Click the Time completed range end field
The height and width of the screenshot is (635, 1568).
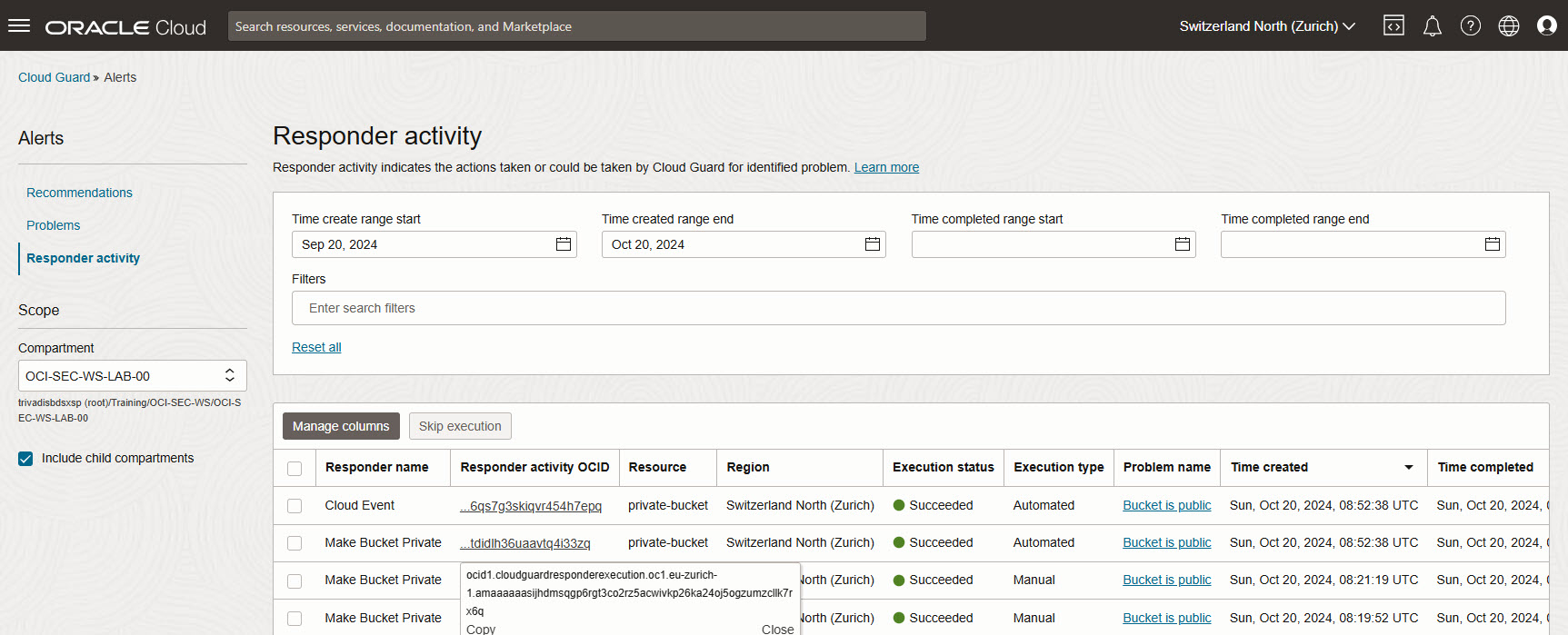pos(1363,244)
